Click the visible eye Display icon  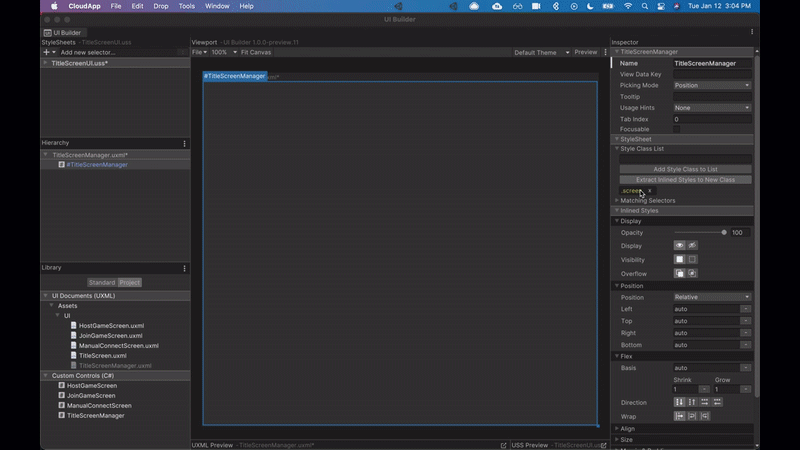click(x=680, y=245)
